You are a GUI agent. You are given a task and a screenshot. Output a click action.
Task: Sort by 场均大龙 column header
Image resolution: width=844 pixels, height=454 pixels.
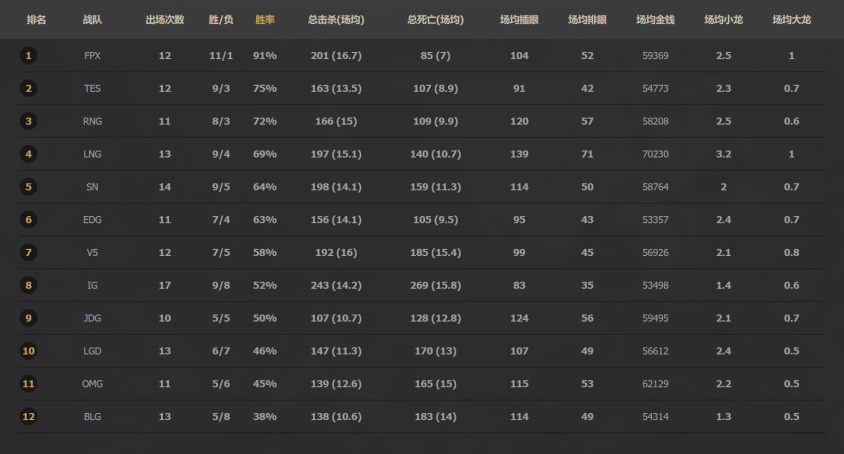coord(791,20)
